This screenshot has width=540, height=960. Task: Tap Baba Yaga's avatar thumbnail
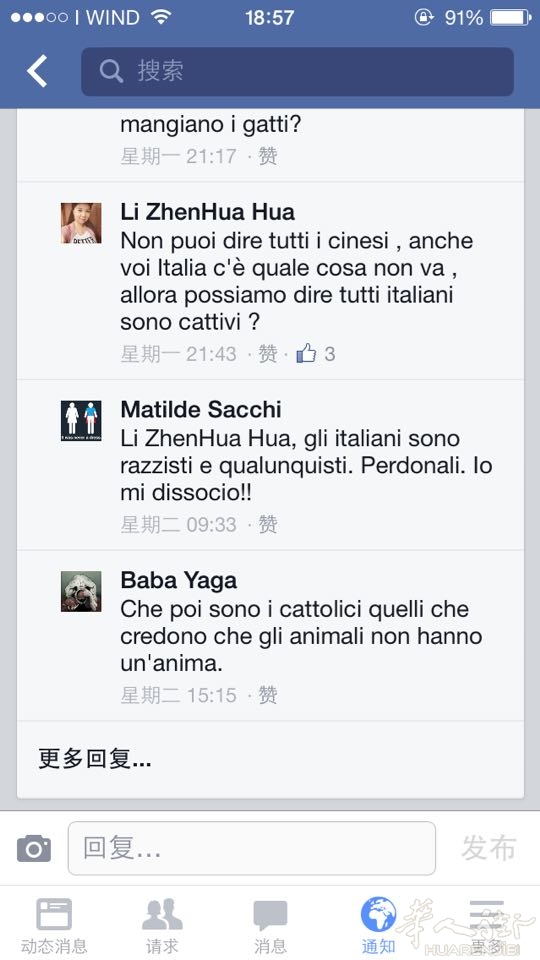(81, 591)
